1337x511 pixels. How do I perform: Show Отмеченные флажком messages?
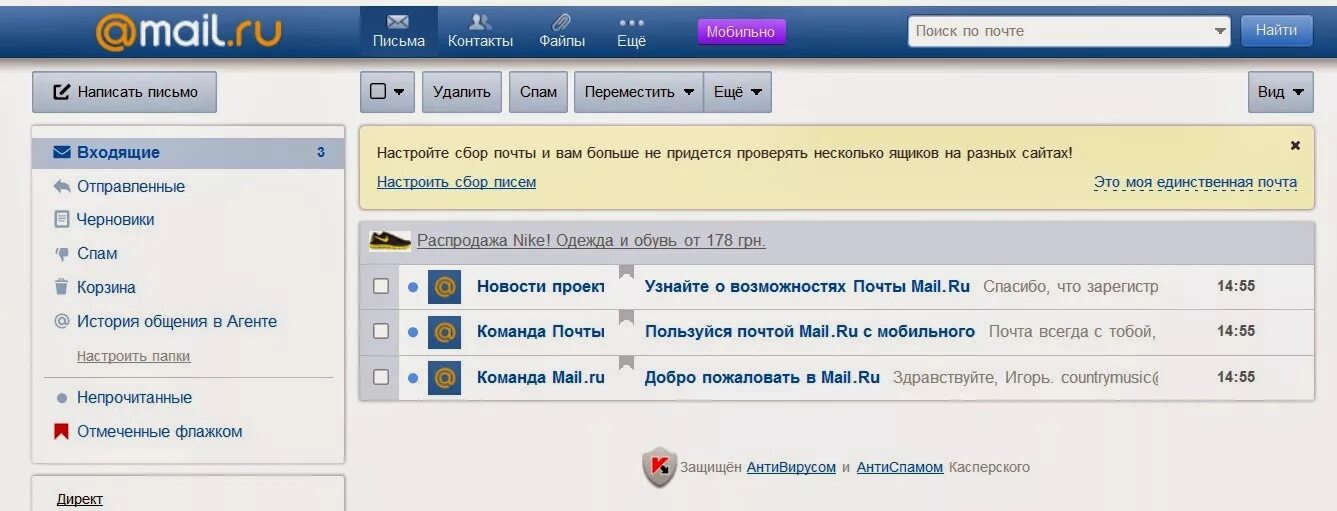click(160, 432)
